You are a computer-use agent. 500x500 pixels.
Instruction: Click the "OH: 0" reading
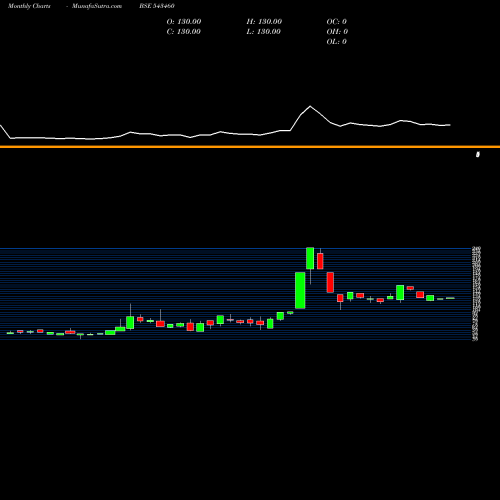click(337, 32)
